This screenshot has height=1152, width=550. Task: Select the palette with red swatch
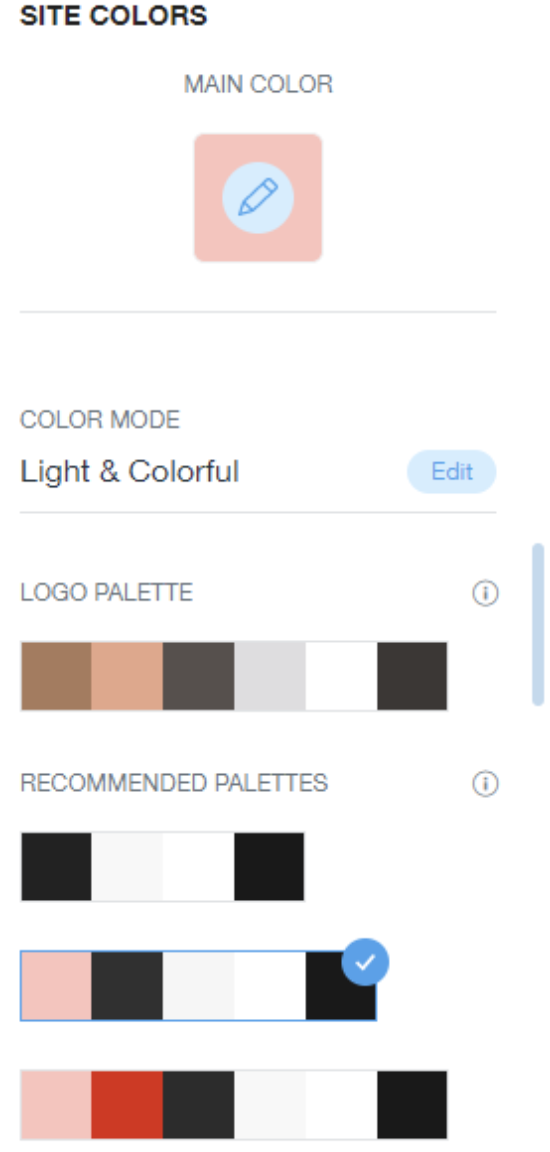click(234, 1104)
